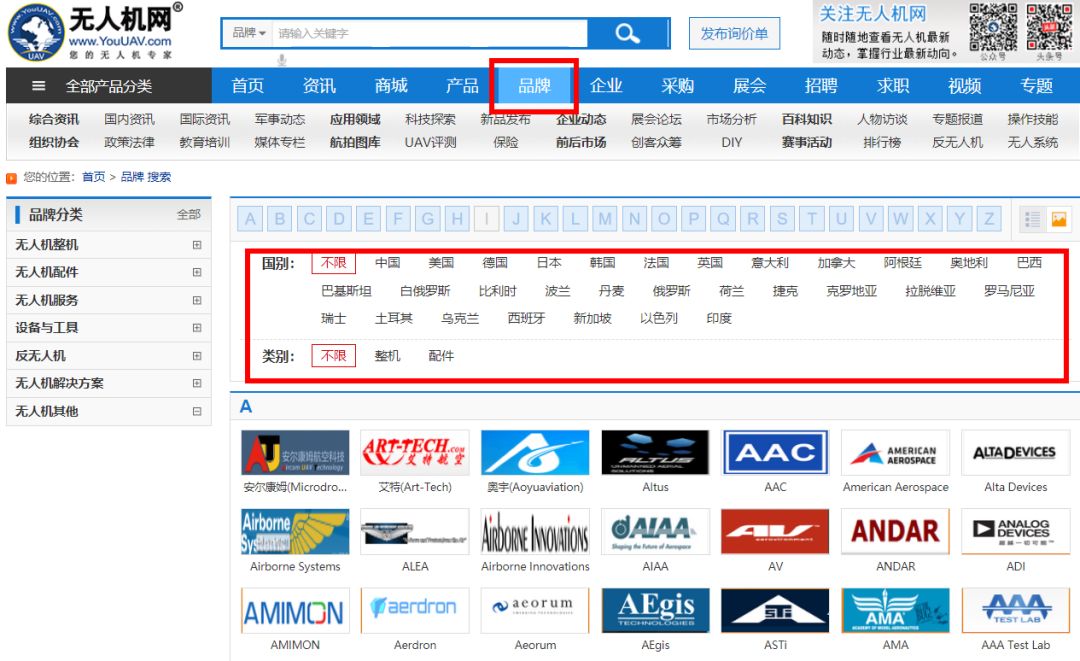
Task: Click the 发布询价单 button
Action: (734, 34)
